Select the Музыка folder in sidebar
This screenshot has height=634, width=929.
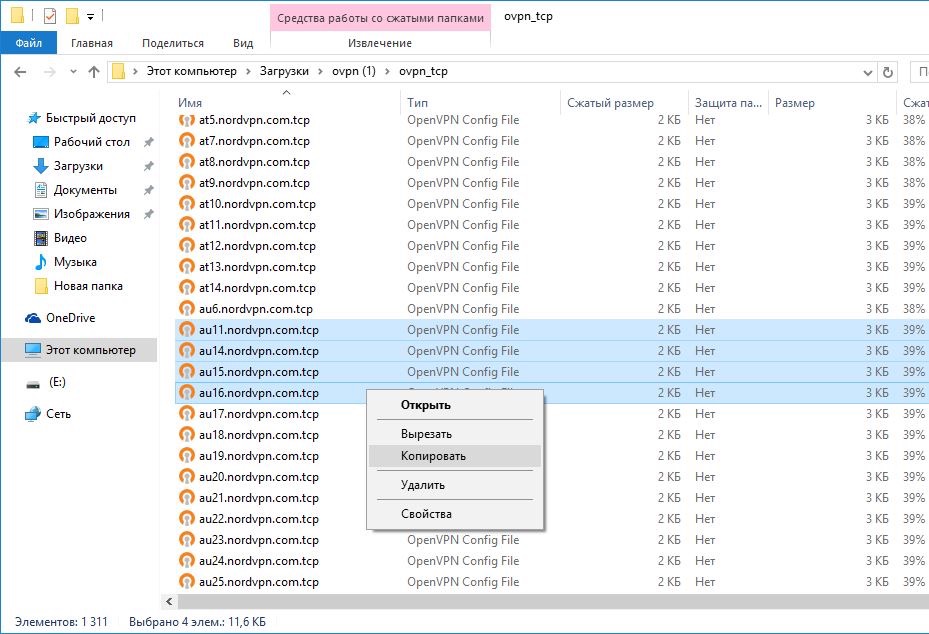pos(75,262)
